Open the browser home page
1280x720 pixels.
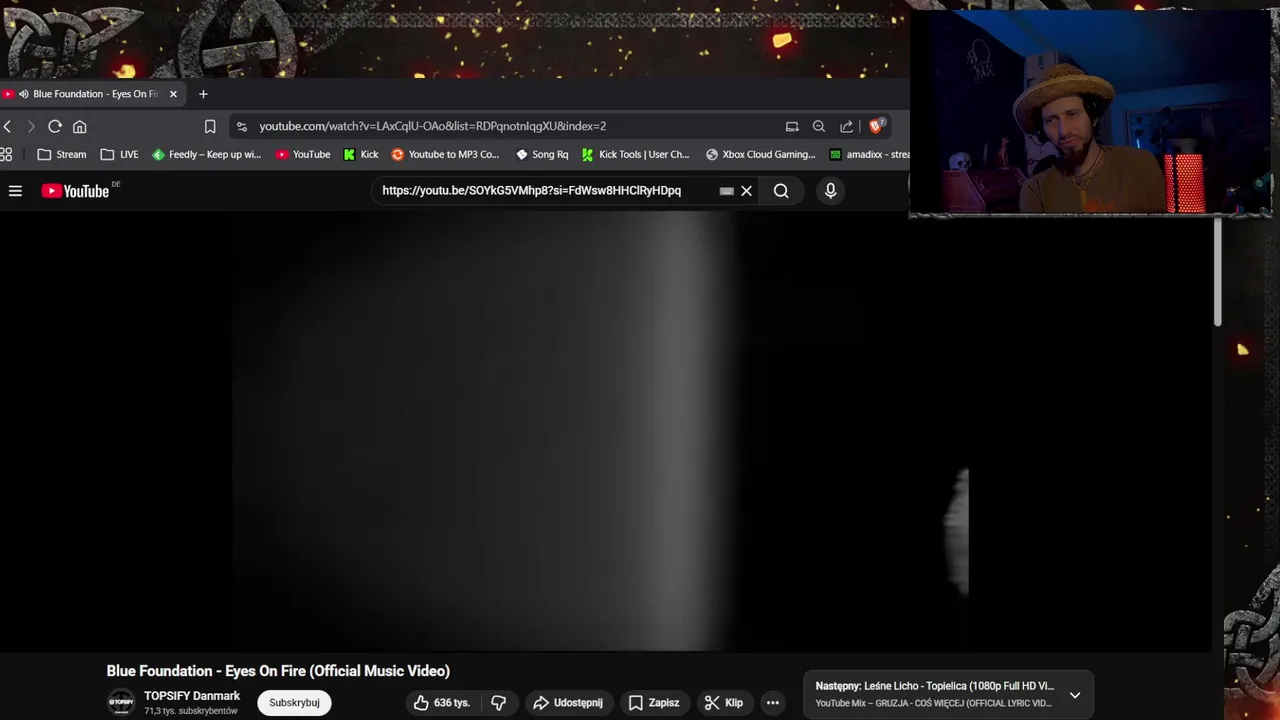coord(80,126)
